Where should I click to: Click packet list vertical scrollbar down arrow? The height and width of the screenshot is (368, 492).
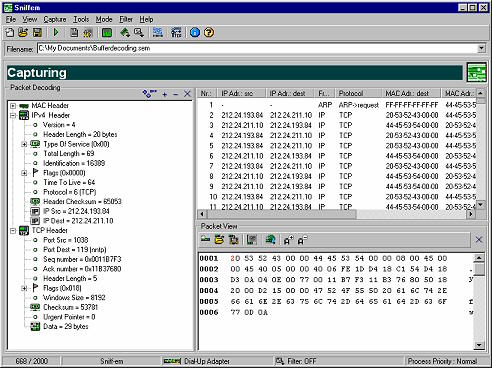(x=480, y=204)
